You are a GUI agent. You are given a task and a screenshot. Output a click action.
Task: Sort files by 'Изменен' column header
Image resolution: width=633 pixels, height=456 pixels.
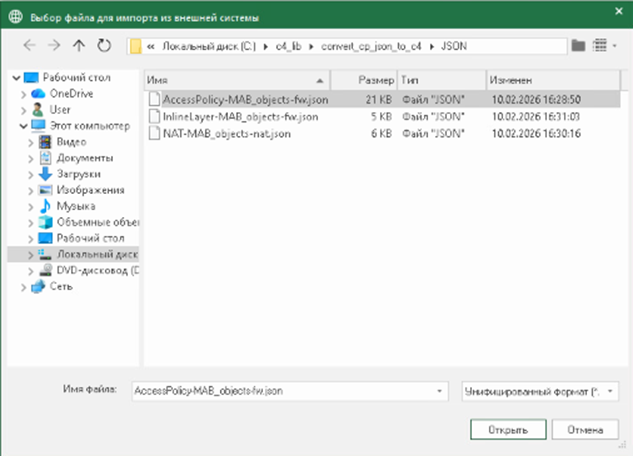pos(553,80)
